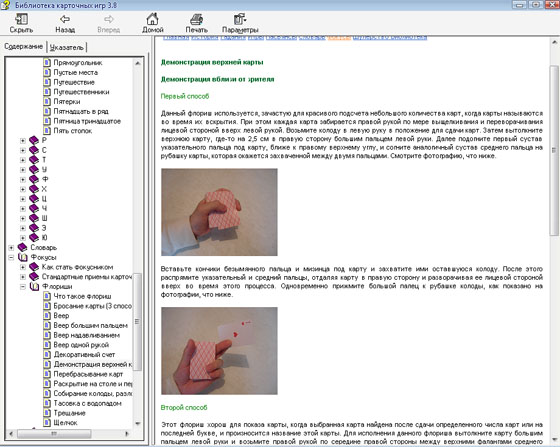This screenshot has height=447, width=560.
Task: Click the tree scroll-down arrow
Action: point(138,423)
